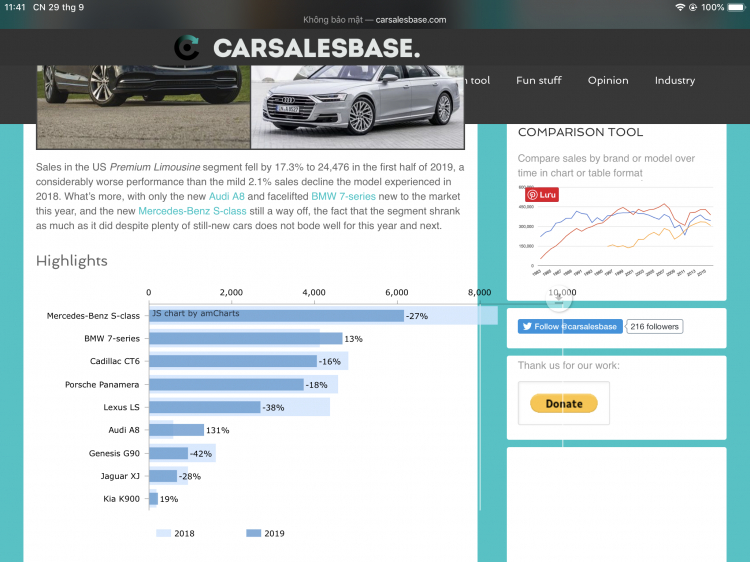Open the BMW 7-series link
Screen dimensions: 750x562
tap(343, 197)
